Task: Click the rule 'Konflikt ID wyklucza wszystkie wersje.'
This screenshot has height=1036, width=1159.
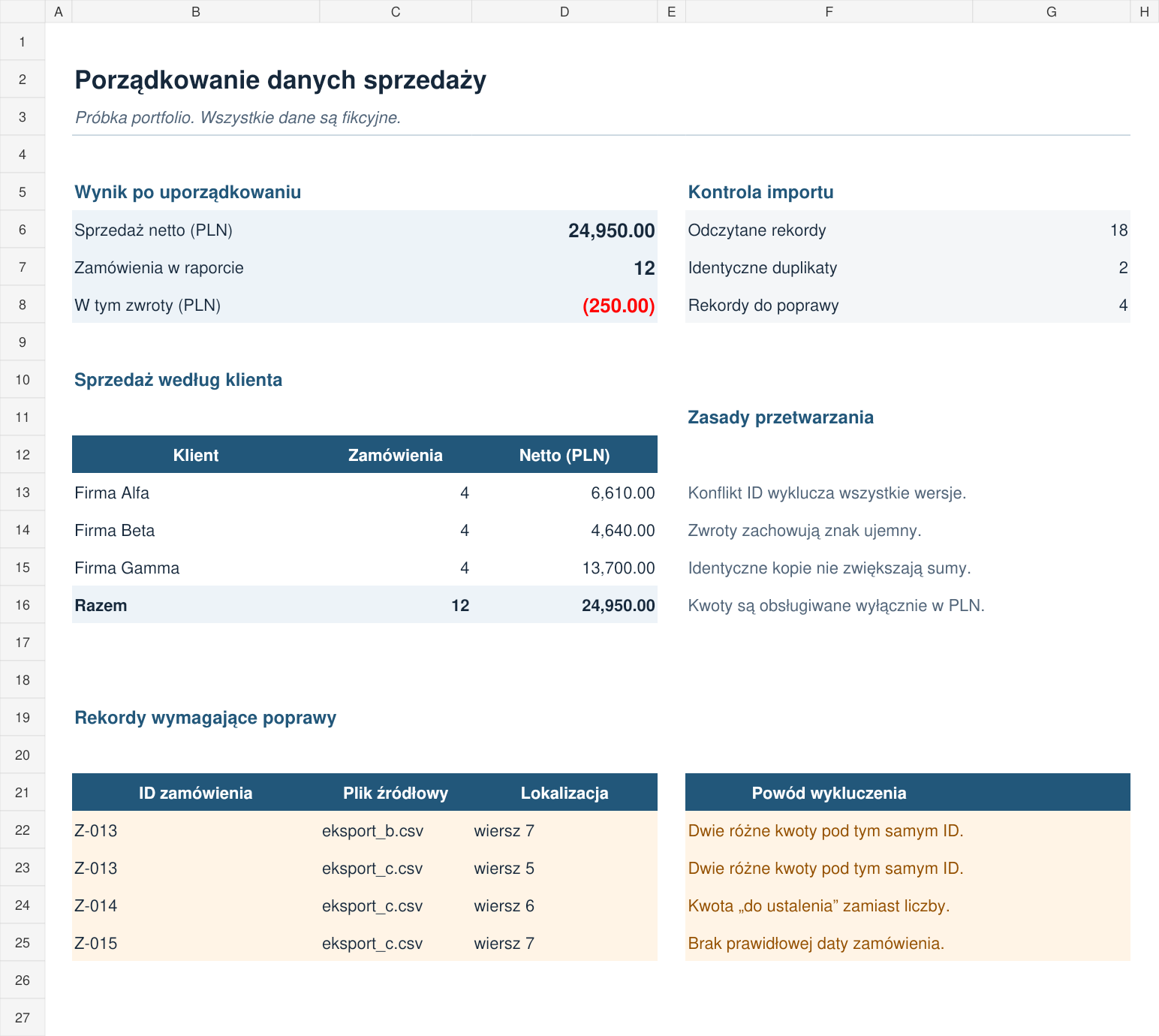Action: coord(827,492)
